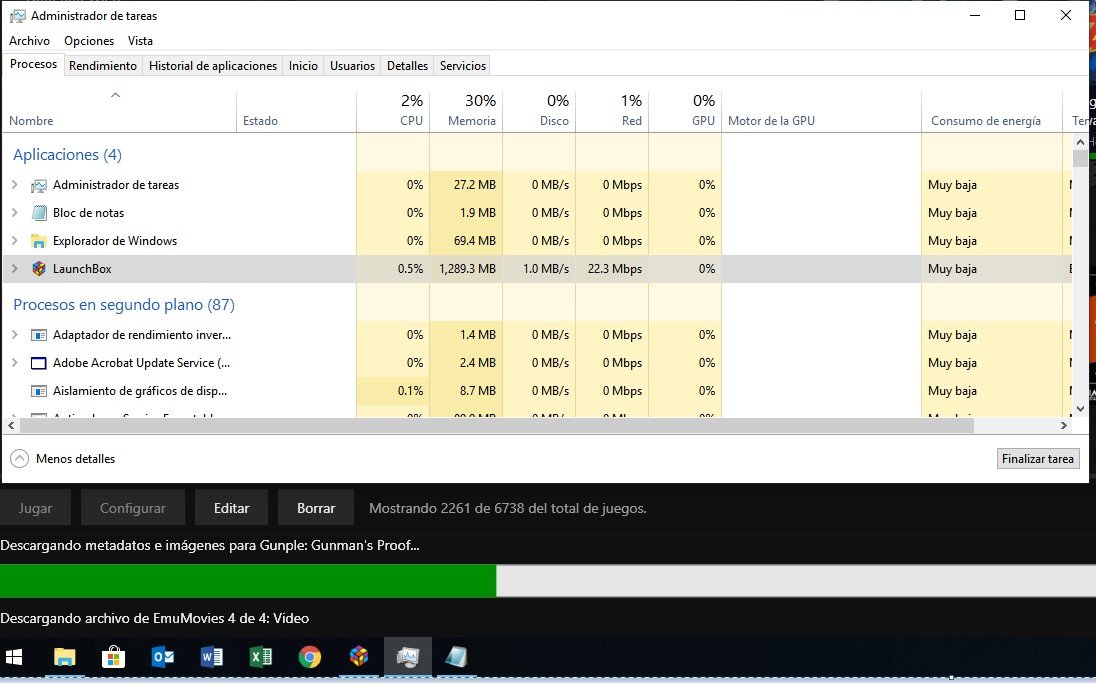The height and width of the screenshot is (683, 1096).
Task: Switch to the Rendimiento tab
Action: (x=103, y=66)
